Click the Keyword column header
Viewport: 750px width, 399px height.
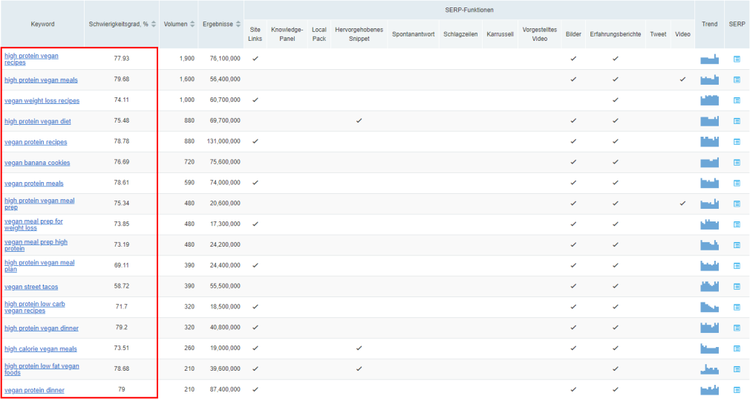click(43, 24)
